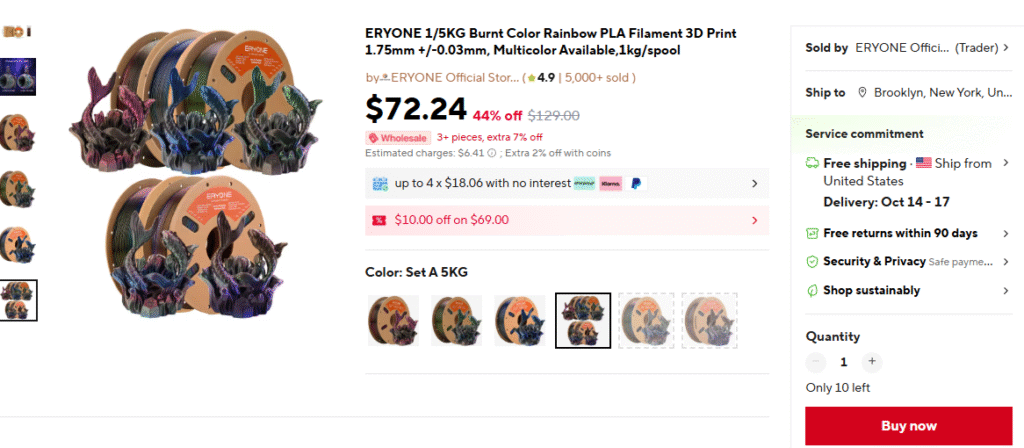Click the Wholesale tag badge
1024x448 pixels.
pyautogui.click(x=399, y=138)
